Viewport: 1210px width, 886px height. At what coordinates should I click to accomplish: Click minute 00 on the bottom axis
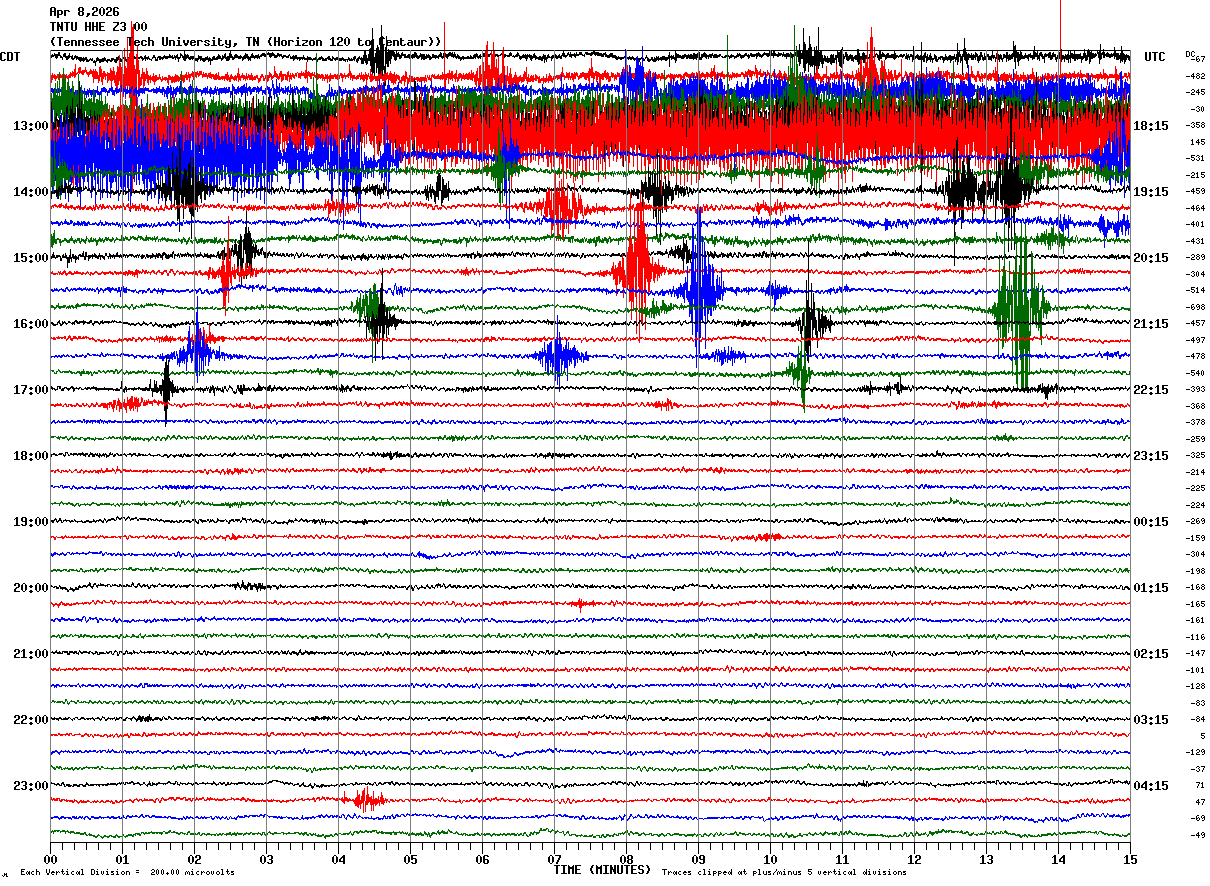click(51, 859)
